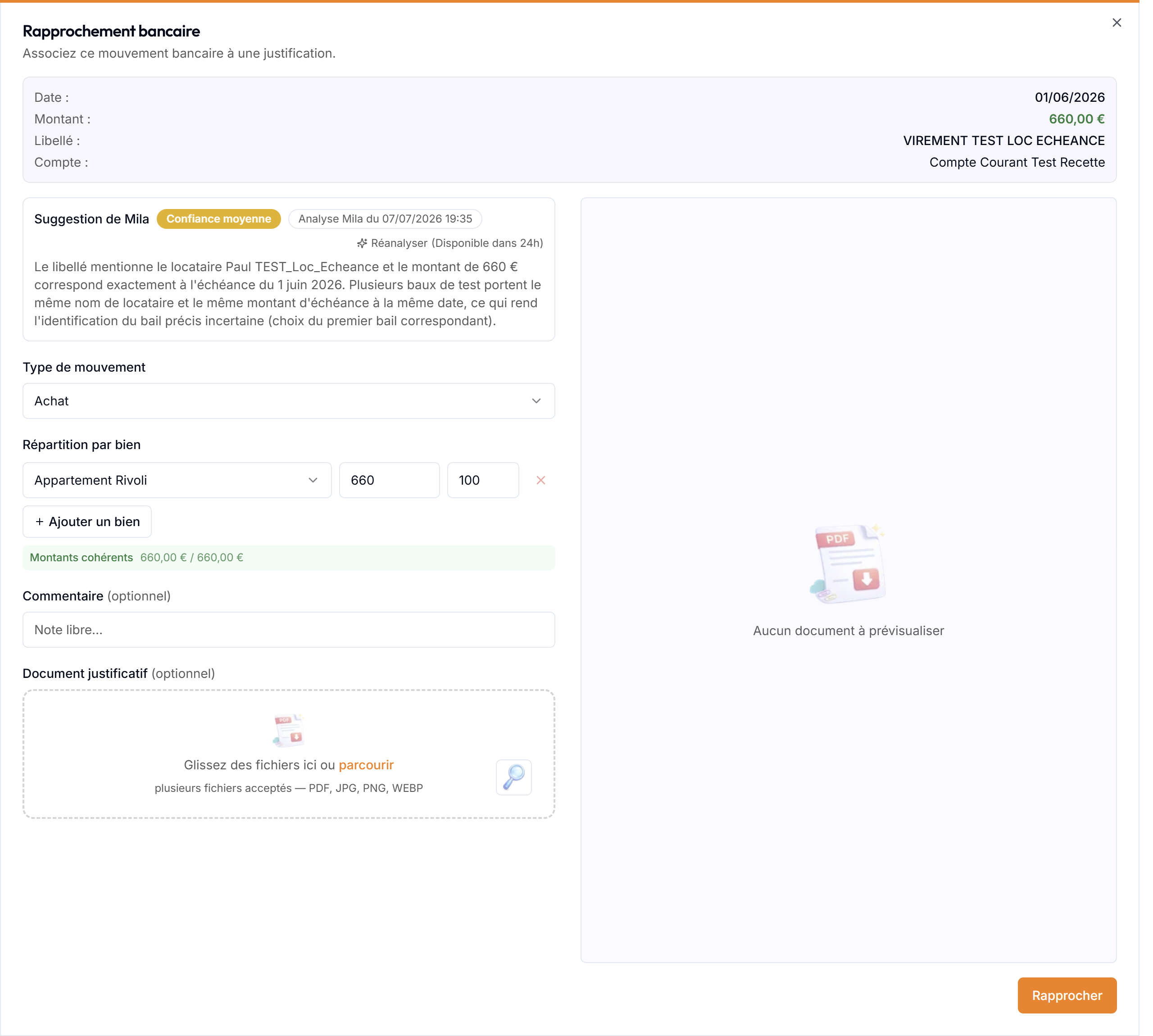Focus the amount field showing 660
The height and width of the screenshot is (1036, 1153).
[389, 481]
